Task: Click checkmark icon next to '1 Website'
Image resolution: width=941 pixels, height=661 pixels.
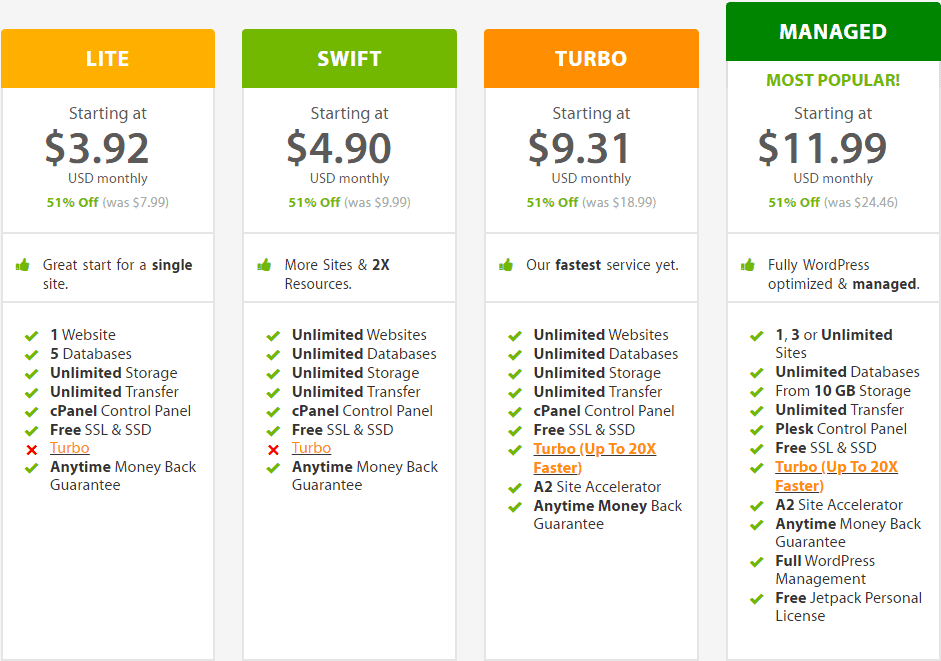Action: tap(31, 336)
